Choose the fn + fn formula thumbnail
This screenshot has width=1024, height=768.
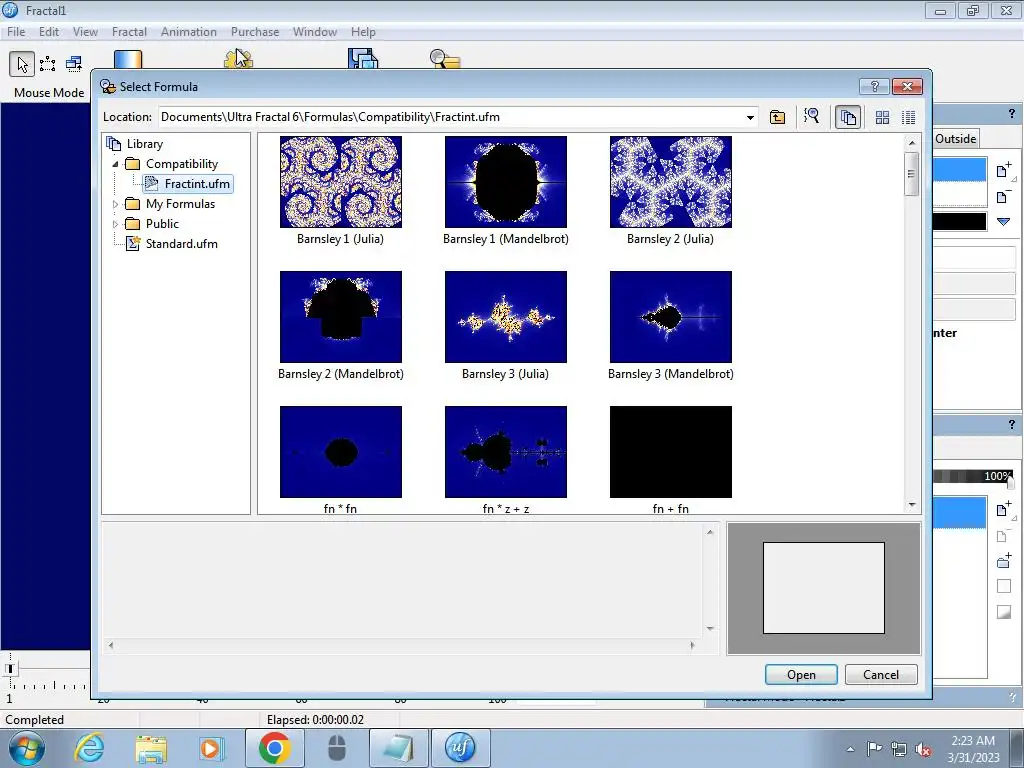pyautogui.click(x=671, y=452)
